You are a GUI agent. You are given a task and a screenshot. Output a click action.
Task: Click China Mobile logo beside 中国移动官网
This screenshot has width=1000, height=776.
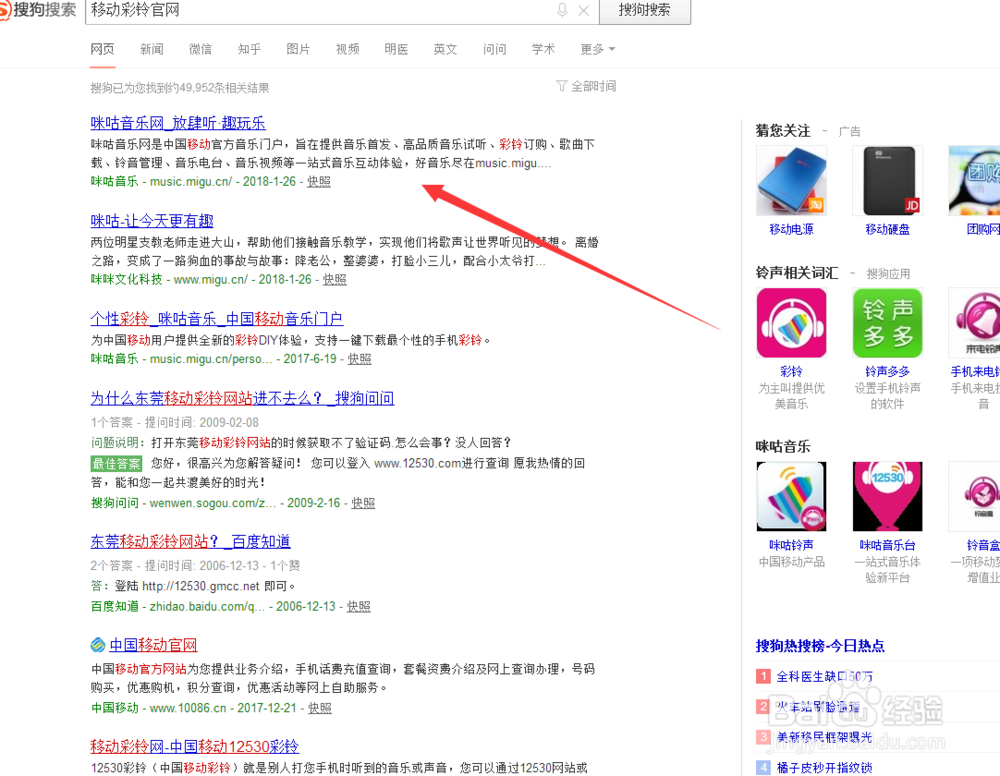tap(98, 645)
